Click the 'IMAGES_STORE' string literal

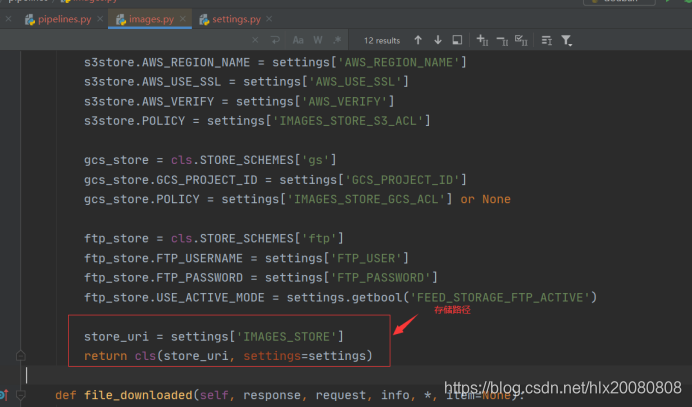coord(287,337)
